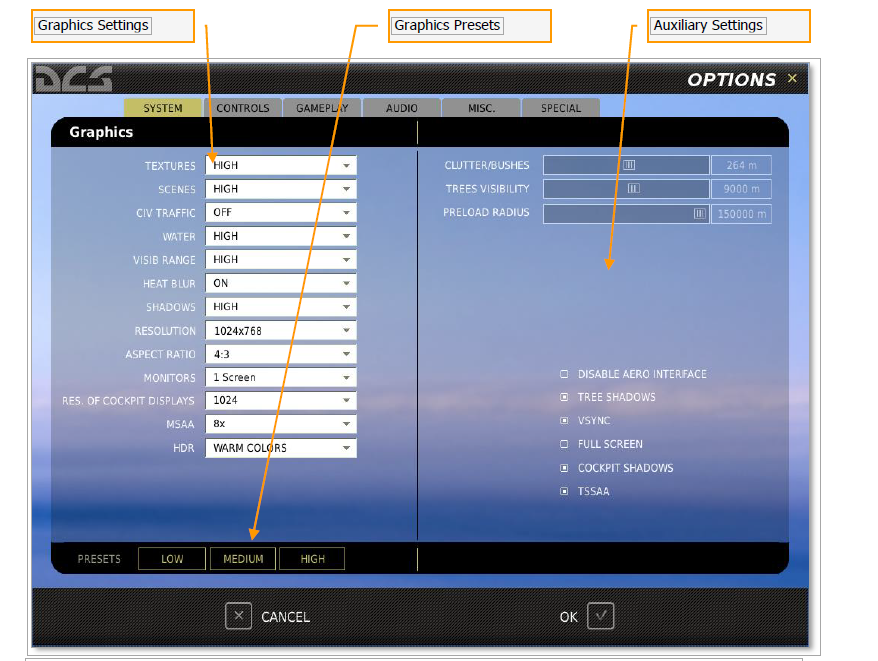The image size is (878, 661).
Task: Expand RES. OF COCKPIT DISPLAYS dropdown
Action: 281,400
